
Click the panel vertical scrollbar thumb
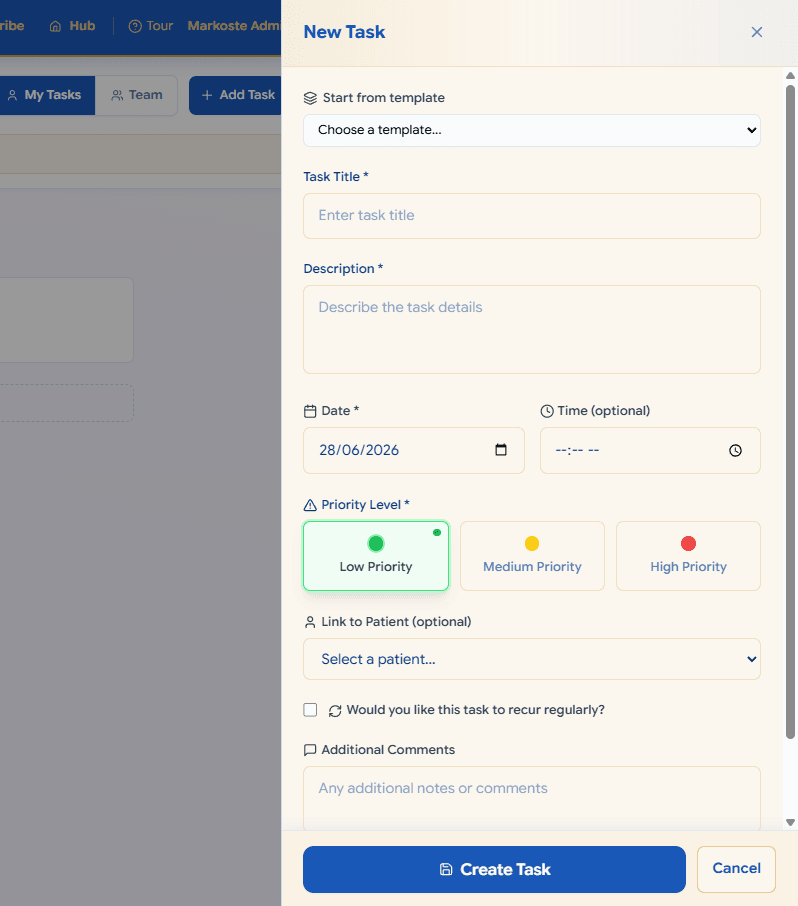pyautogui.click(x=790, y=411)
